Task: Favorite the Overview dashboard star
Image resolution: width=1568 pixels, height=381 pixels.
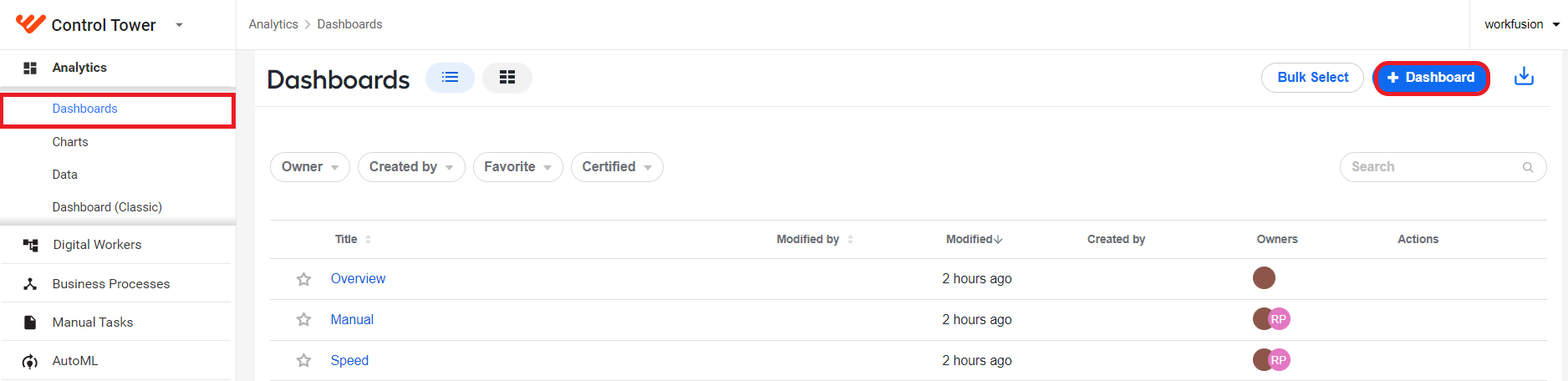Action: (x=303, y=279)
